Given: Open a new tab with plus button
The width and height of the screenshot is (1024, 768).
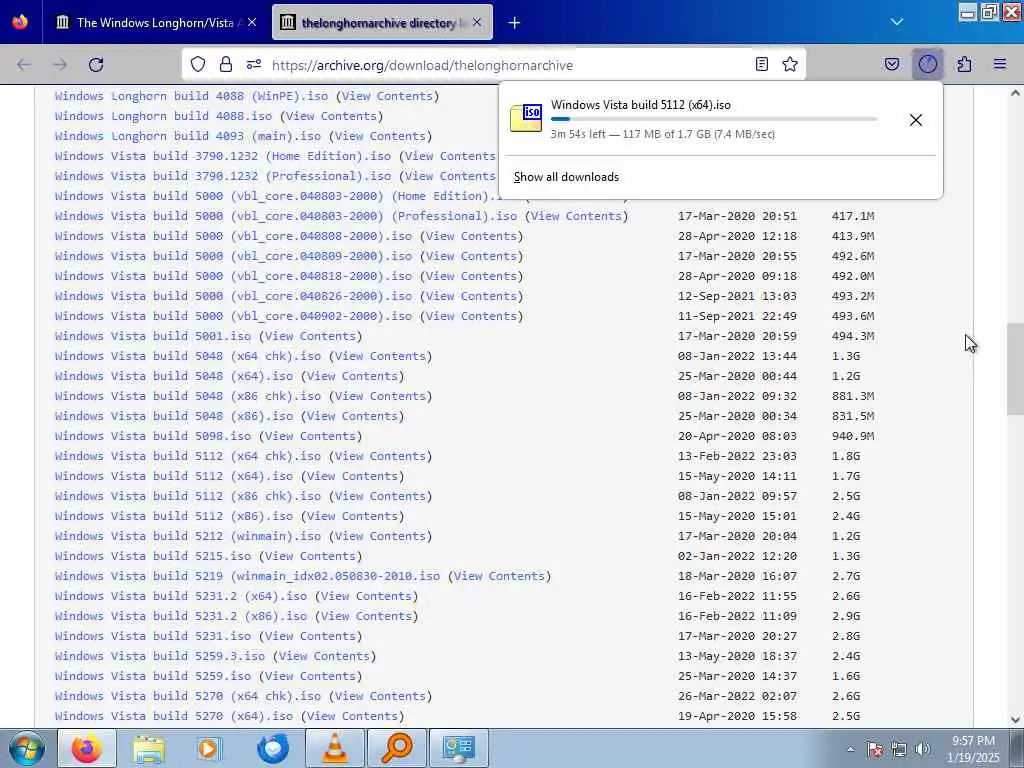Looking at the screenshot, I should coord(515,23).
